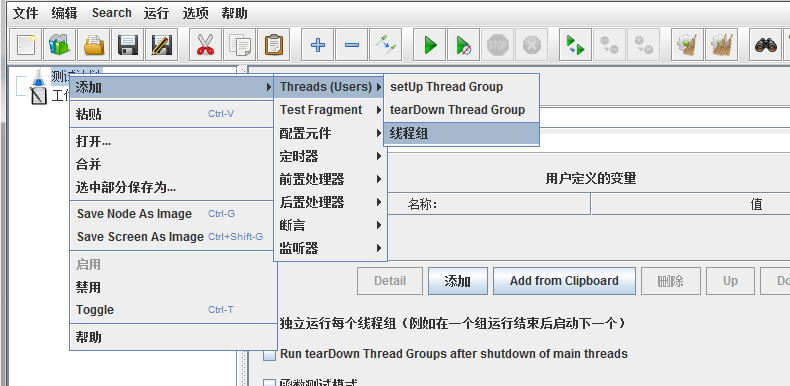Expand the 添加 submenu arrow

point(270,87)
